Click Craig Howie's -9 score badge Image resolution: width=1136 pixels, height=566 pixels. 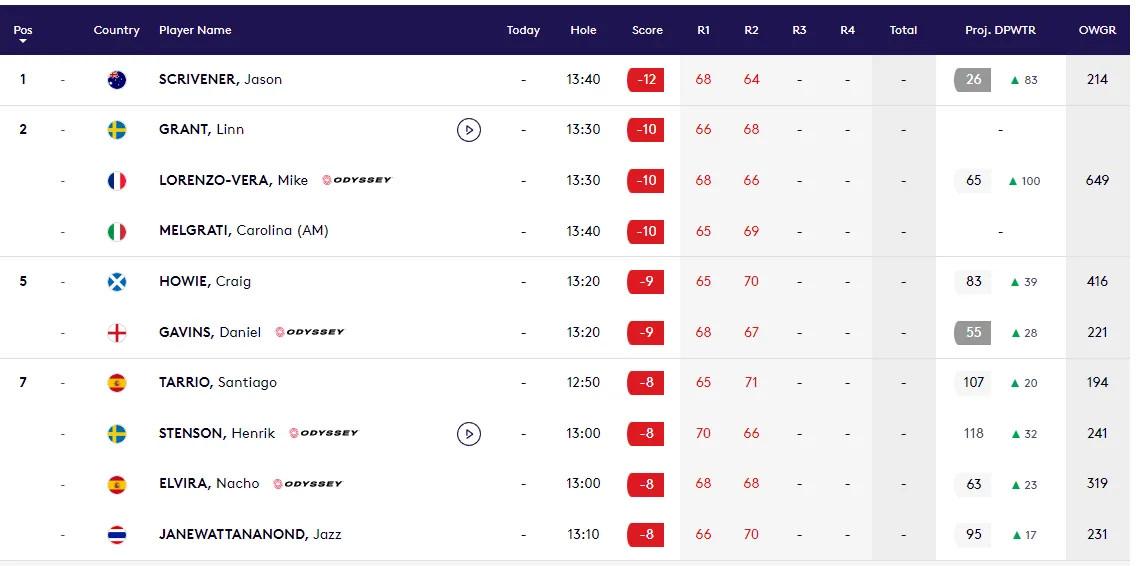(x=646, y=282)
